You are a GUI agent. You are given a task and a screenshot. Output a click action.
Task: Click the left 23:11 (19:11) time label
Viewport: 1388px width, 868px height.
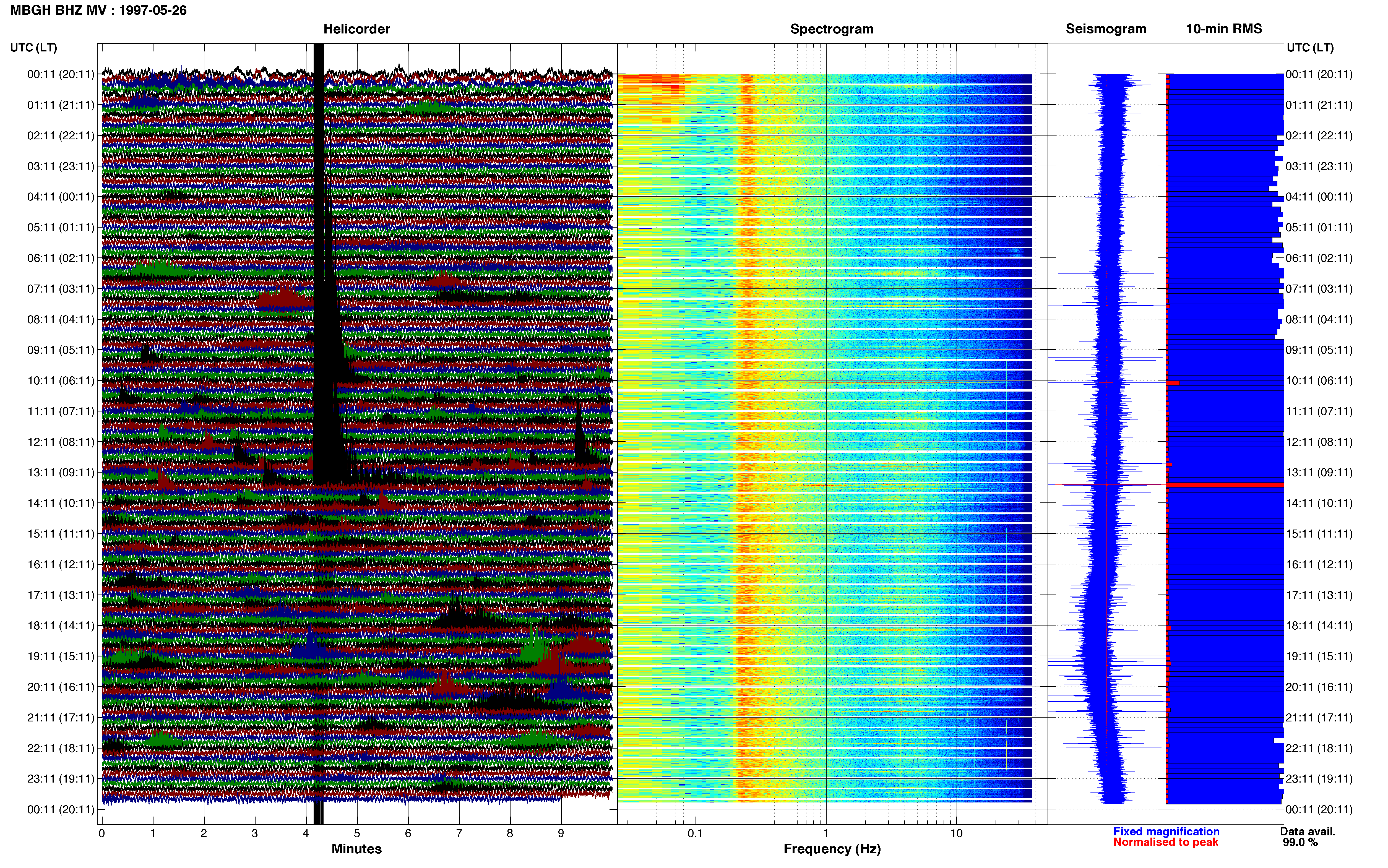(x=61, y=779)
